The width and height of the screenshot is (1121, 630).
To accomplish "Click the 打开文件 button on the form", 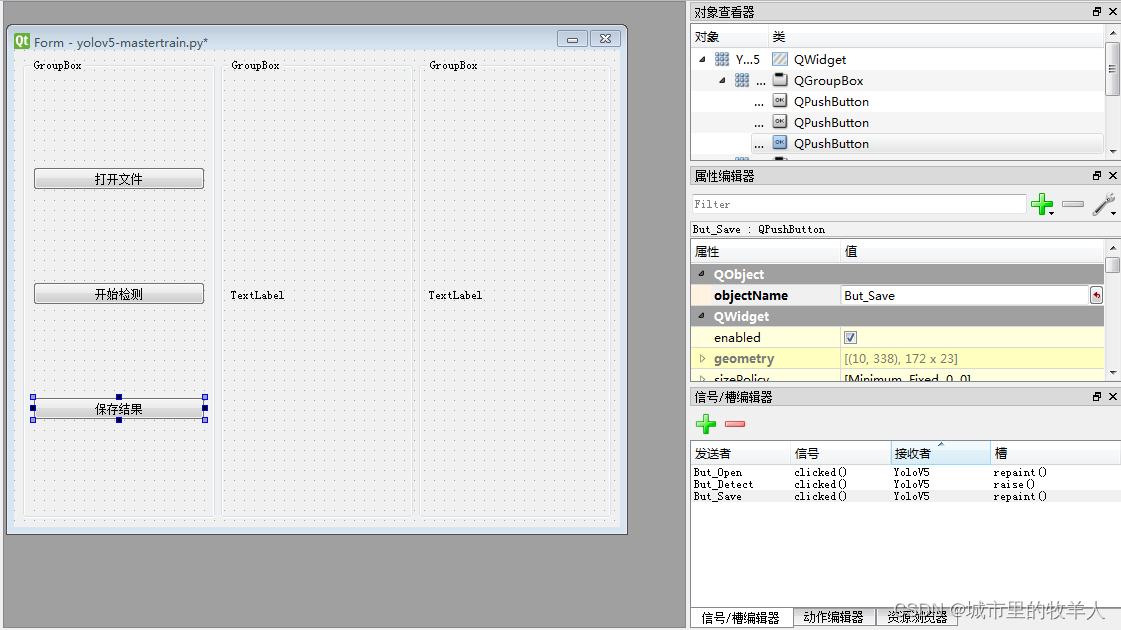I will click(x=119, y=179).
